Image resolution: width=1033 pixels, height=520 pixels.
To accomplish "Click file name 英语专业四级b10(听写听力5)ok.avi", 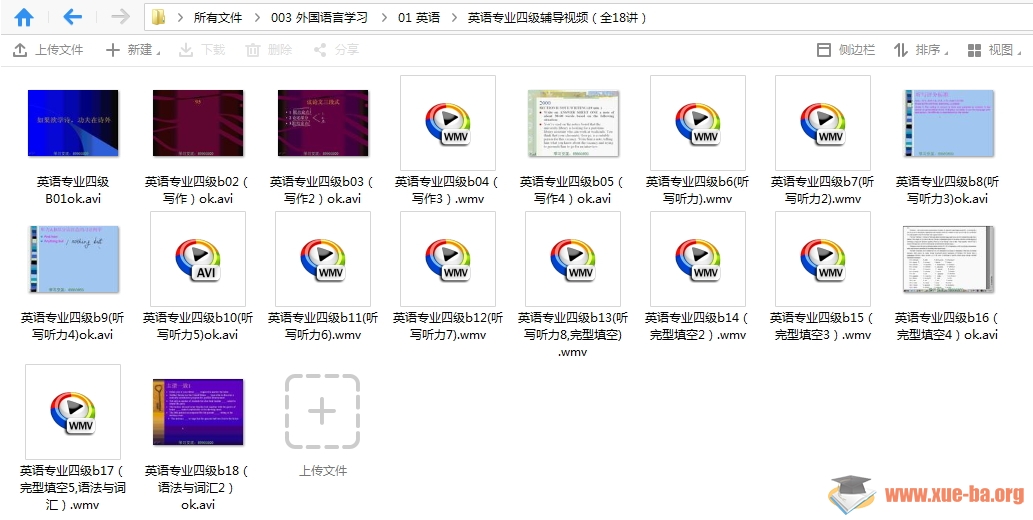I will tap(198, 326).
